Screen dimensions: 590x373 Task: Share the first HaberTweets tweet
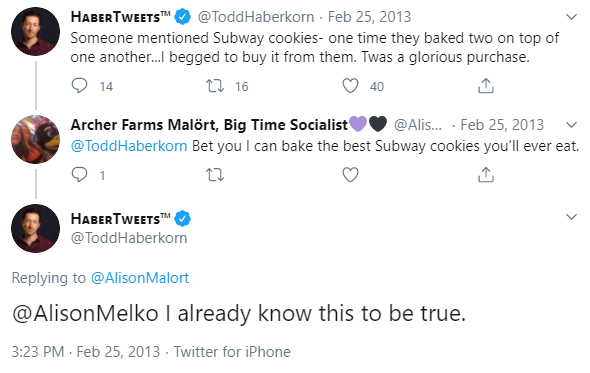[x=486, y=86]
